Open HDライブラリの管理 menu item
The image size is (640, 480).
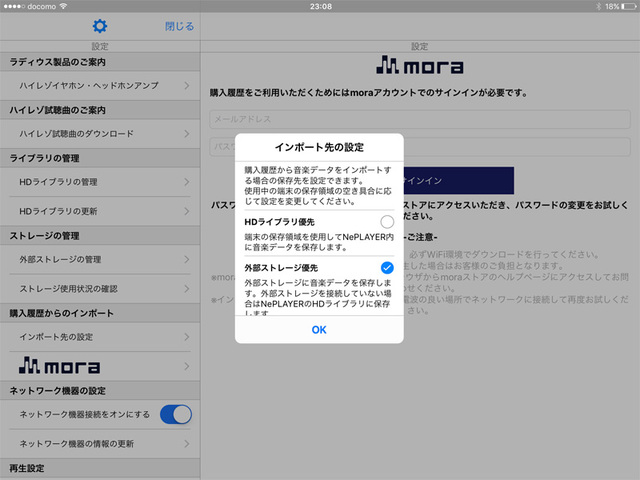tap(100, 182)
